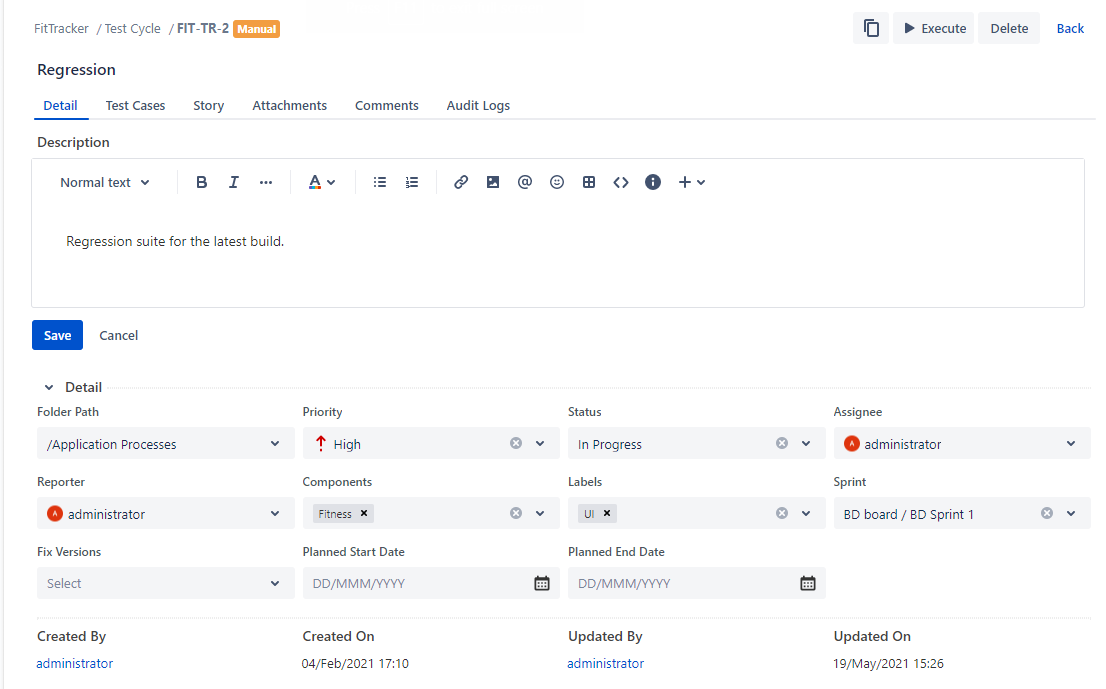Switch to the Test Cases tab
Viewport: 1106px width, 689px height.
point(134,105)
